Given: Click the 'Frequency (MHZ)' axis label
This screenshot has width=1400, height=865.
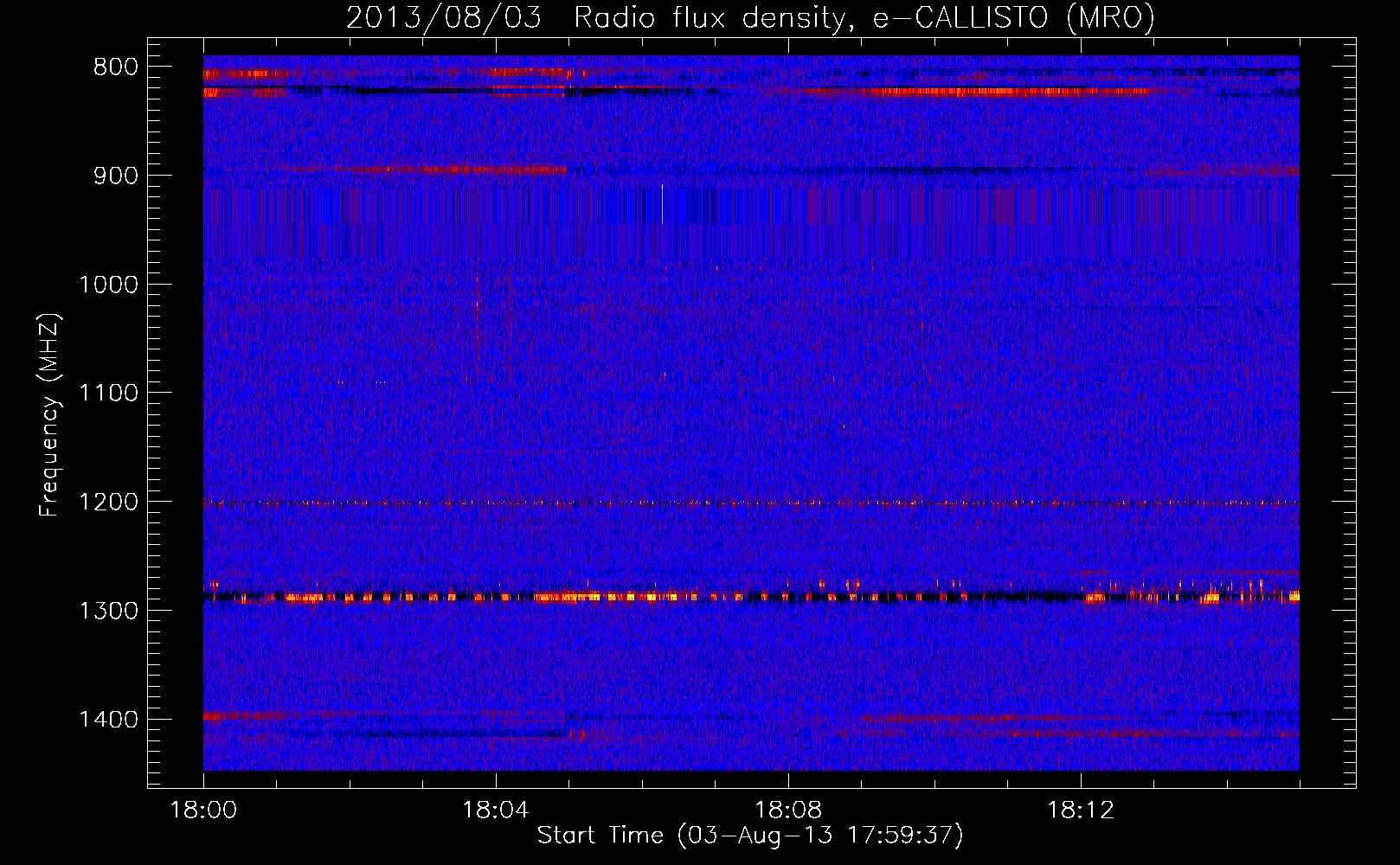Looking at the screenshot, I should [49, 415].
